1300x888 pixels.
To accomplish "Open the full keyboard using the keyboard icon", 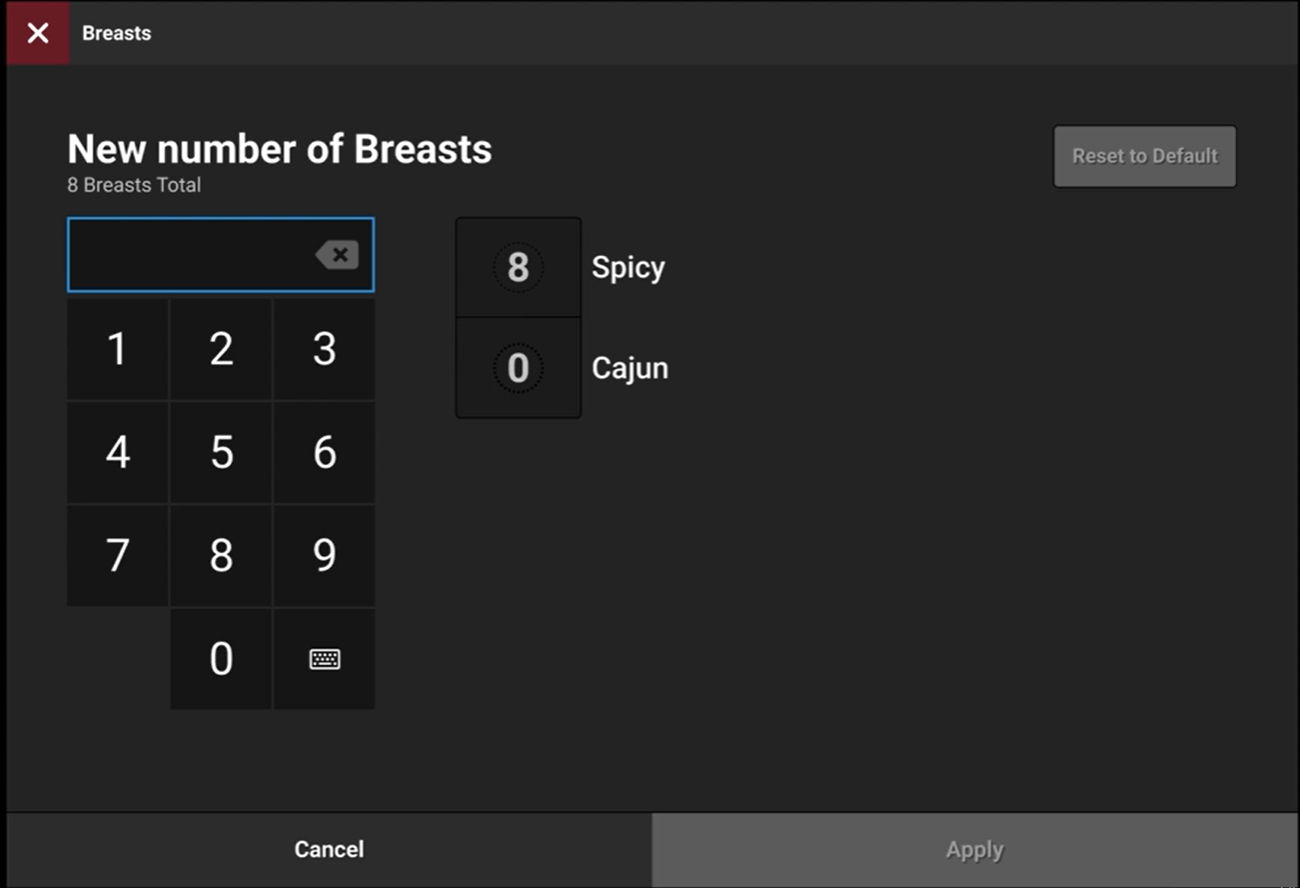I will click(x=324, y=658).
